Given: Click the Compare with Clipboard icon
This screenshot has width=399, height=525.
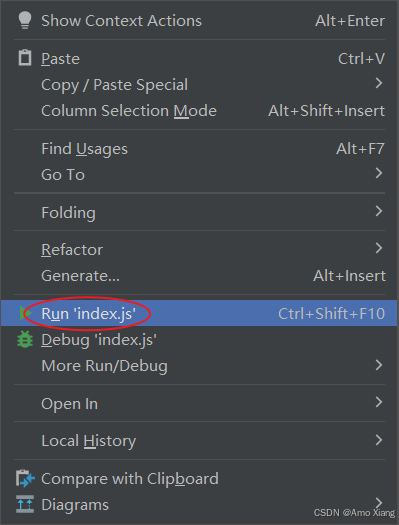Looking at the screenshot, I should click(x=25, y=478).
